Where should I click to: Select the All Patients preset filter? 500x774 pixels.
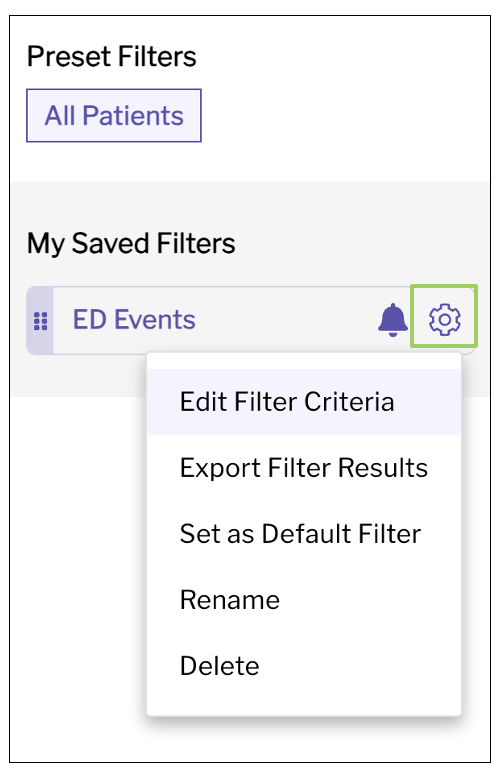pyautogui.click(x=114, y=116)
